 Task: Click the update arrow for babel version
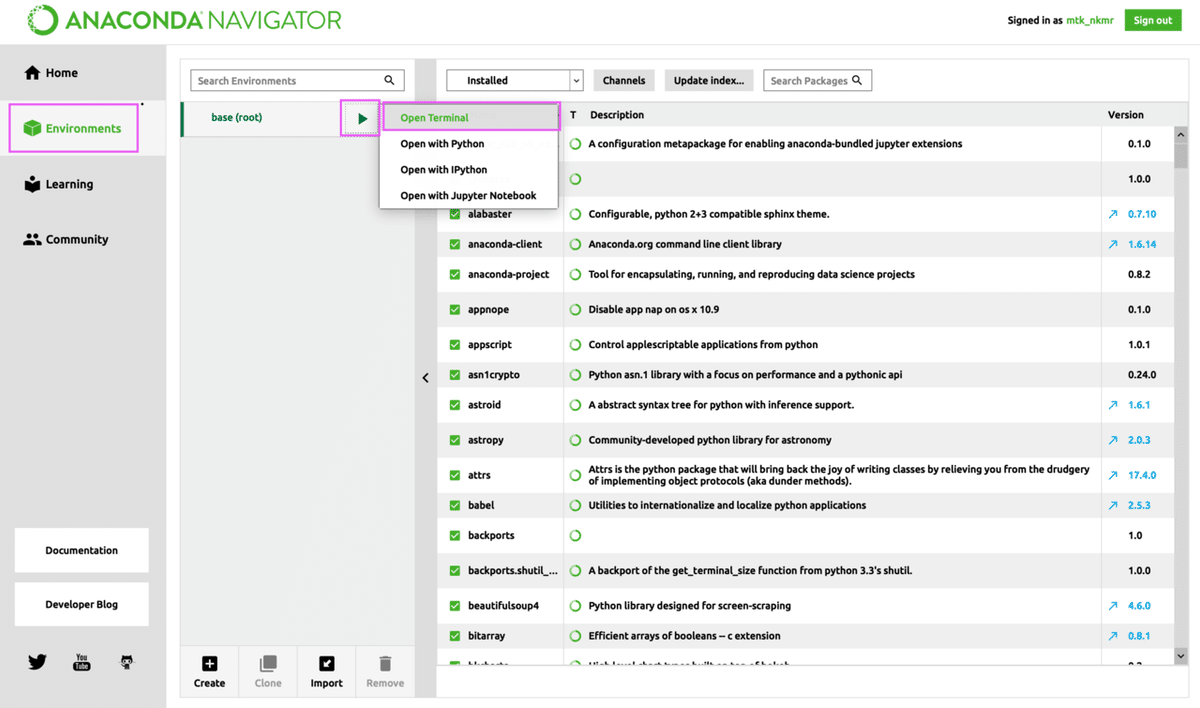[x=1113, y=505]
